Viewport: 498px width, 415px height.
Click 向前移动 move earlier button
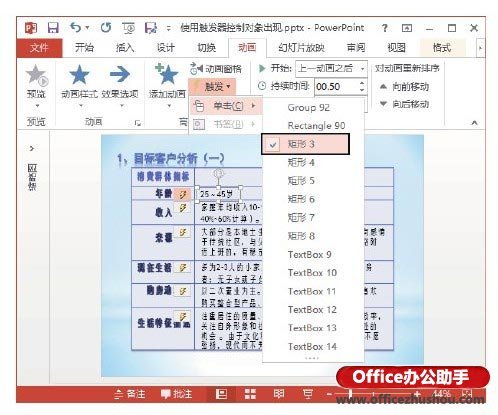coord(404,87)
